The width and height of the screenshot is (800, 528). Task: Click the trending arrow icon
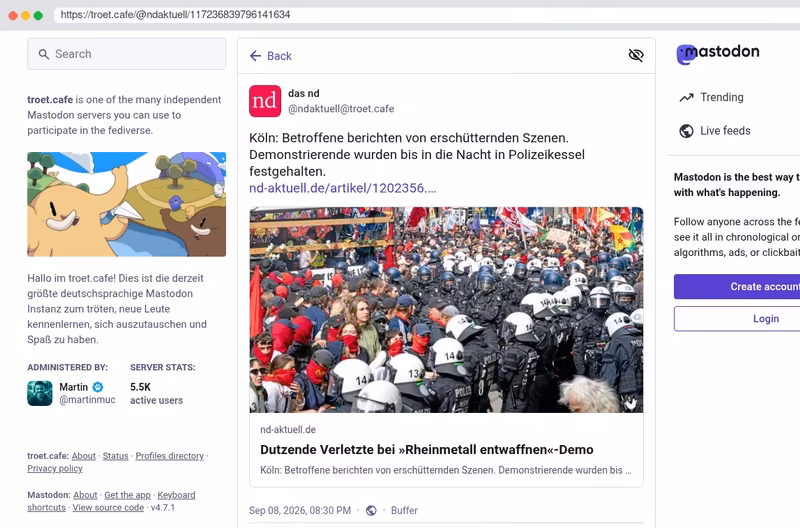pyautogui.click(x=686, y=97)
